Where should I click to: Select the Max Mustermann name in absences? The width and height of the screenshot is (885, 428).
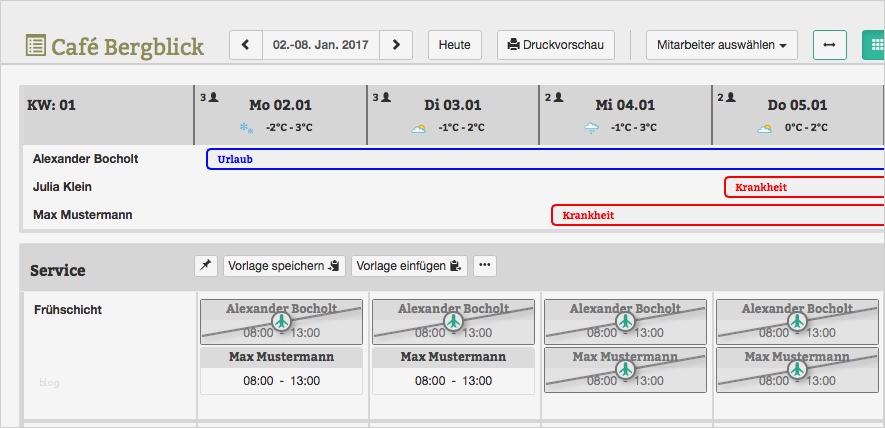pyautogui.click(x=82, y=215)
